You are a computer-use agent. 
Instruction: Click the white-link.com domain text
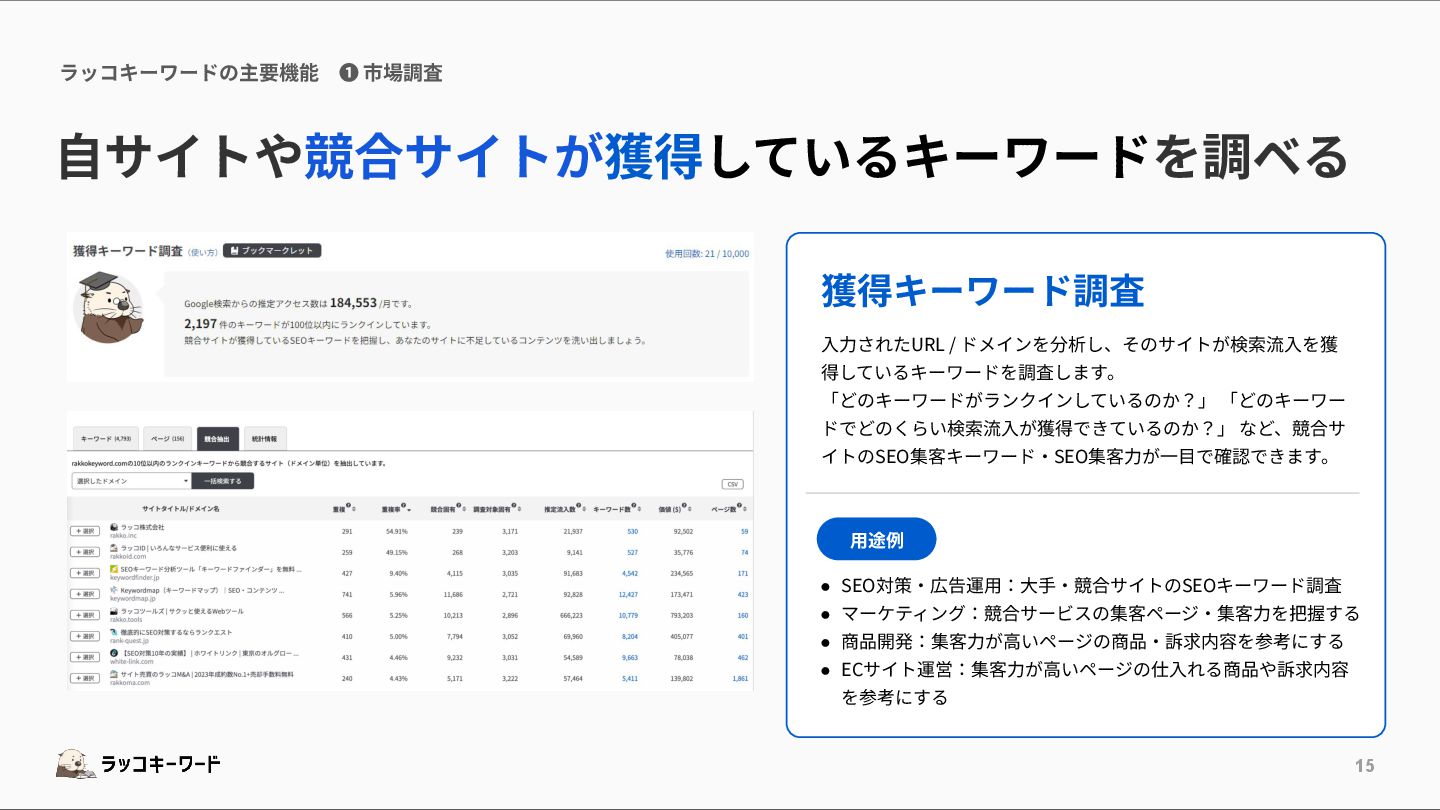tap(131, 661)
